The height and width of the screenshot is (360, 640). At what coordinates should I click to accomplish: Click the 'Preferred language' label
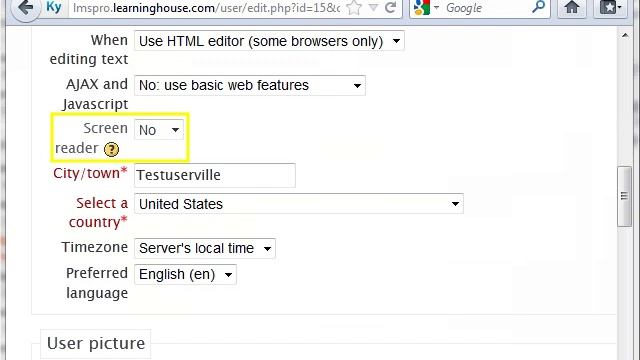point(97,283)
